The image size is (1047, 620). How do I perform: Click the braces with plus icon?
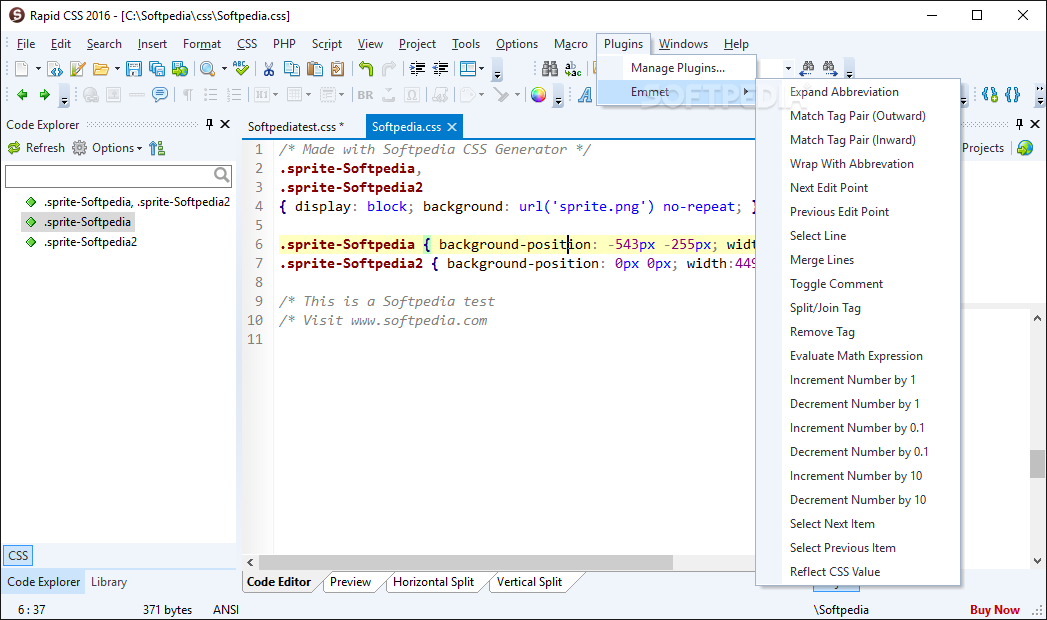(990, 95)
